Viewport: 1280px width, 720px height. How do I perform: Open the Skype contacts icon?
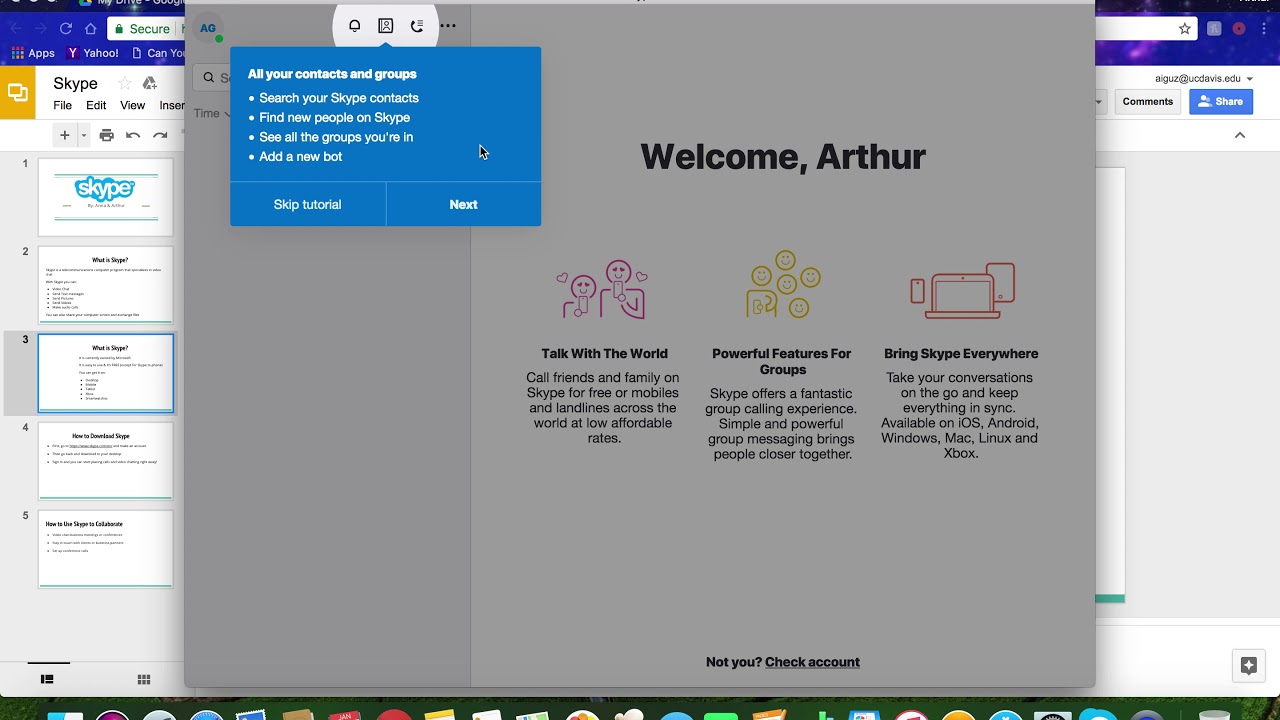point(385,26)
